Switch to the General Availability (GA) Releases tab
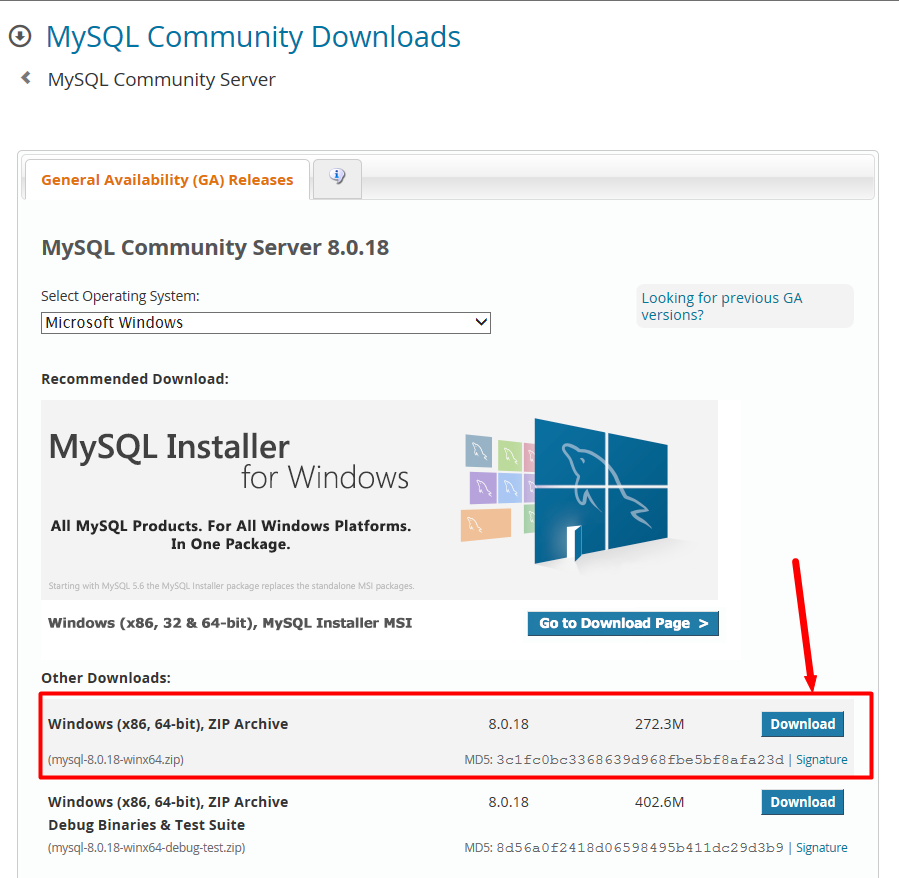Image resolution: width=899 pixels, height=878 pixels. pos(167,179)
